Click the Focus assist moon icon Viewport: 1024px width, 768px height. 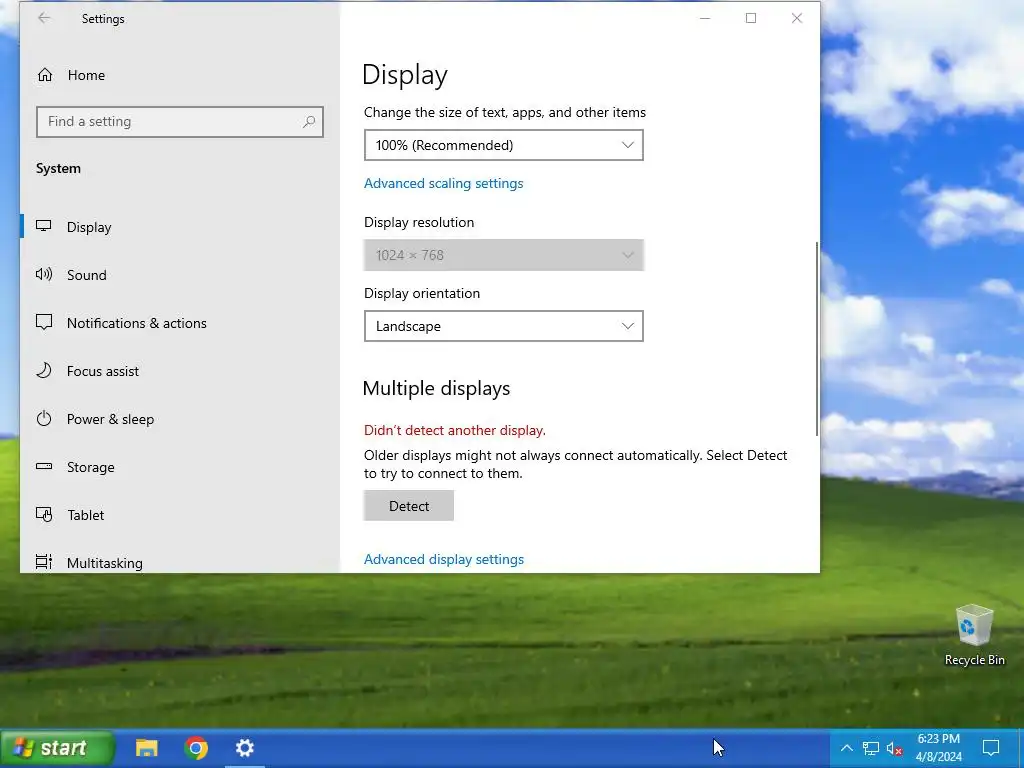44,370
